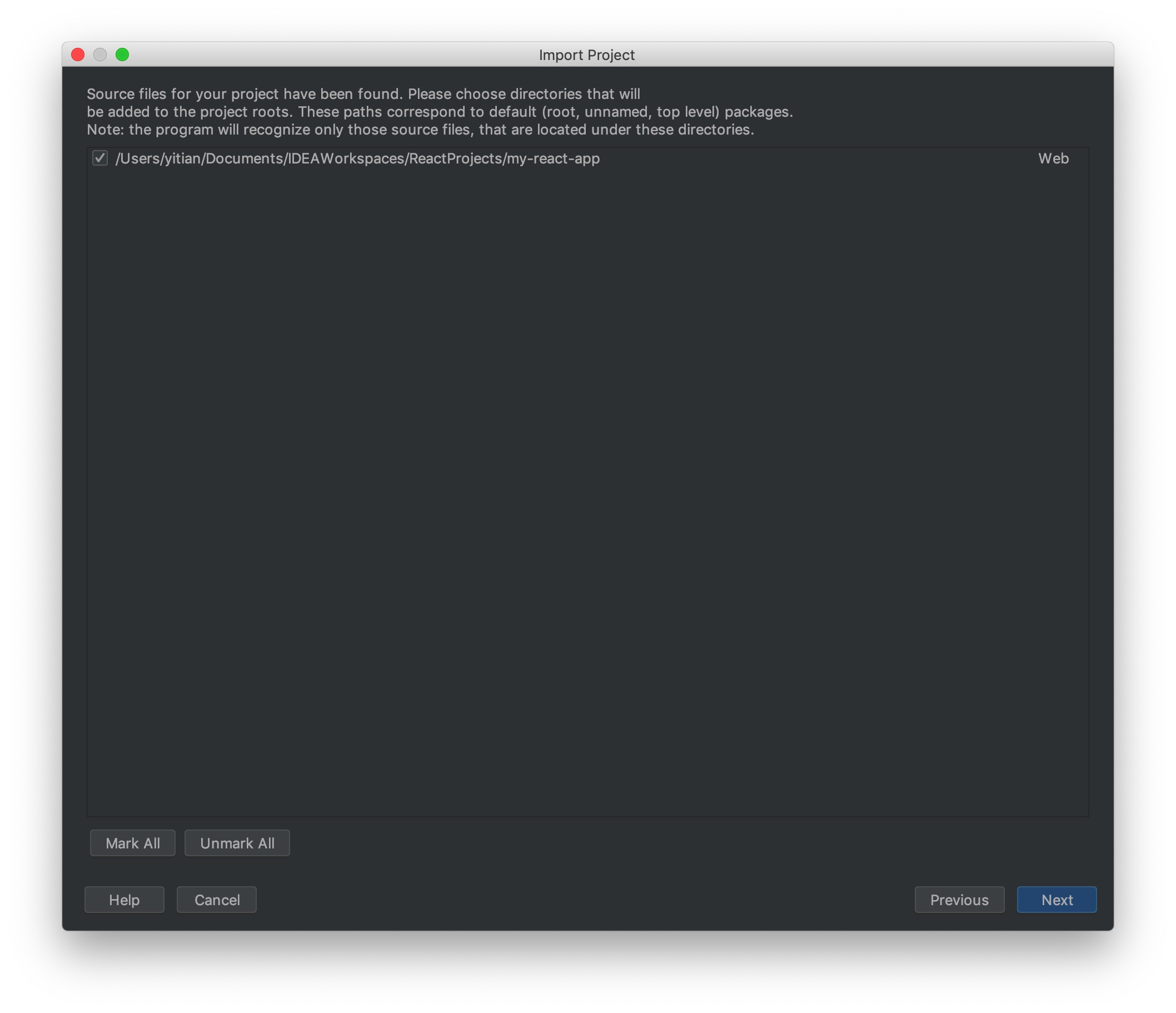Screen dimensions: 1176x1013
Task: Click the Import Project title bar
Action: [586, 54]
